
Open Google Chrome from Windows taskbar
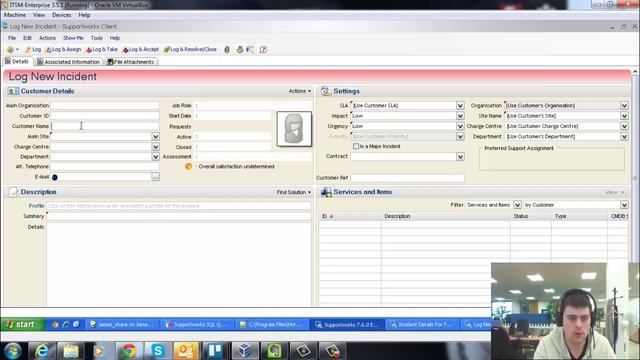click(129, 351)
